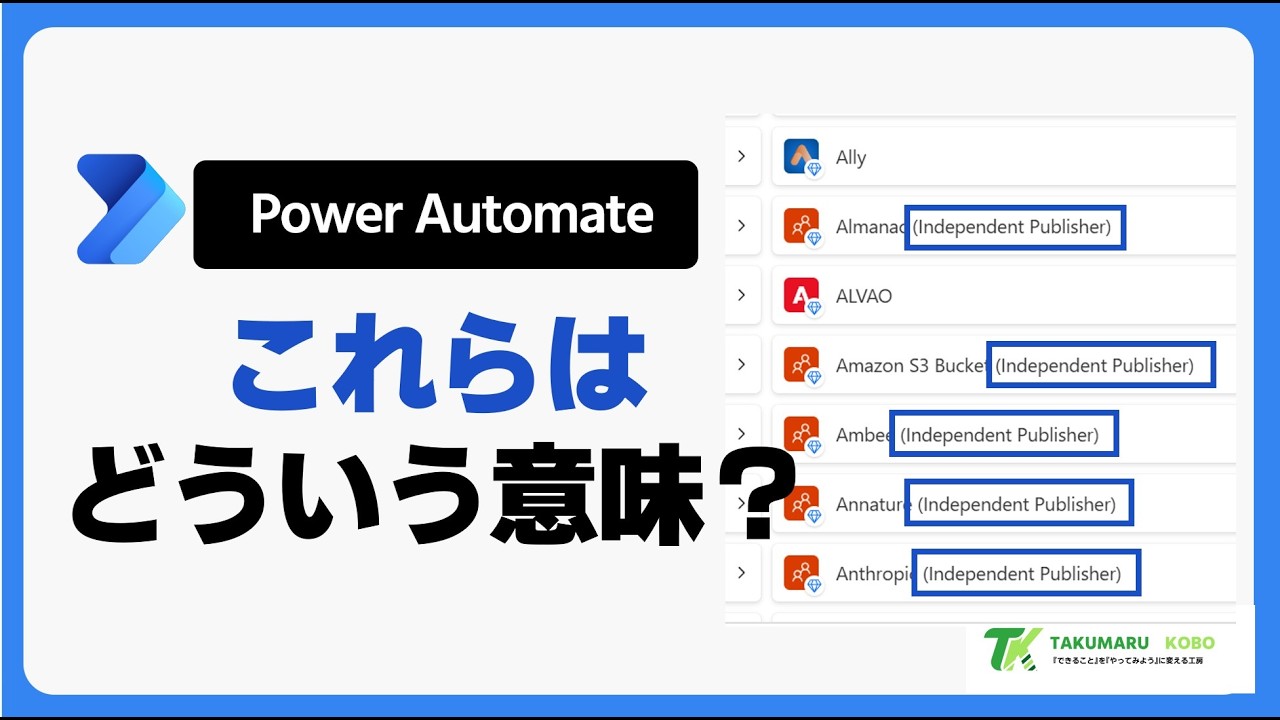Click the Independent Publisher label beside Annature
Screen dimensions: 1280x720
point(1019,504)
